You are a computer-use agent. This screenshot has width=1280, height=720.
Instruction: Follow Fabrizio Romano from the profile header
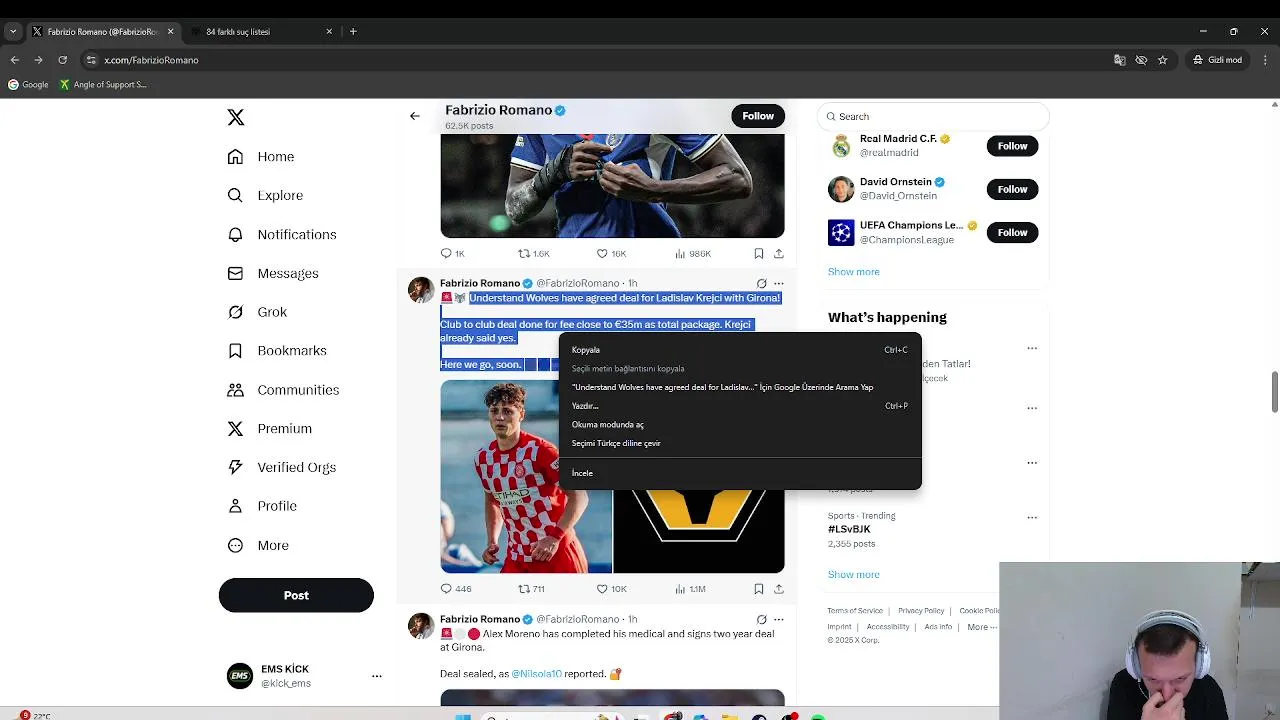758,116
